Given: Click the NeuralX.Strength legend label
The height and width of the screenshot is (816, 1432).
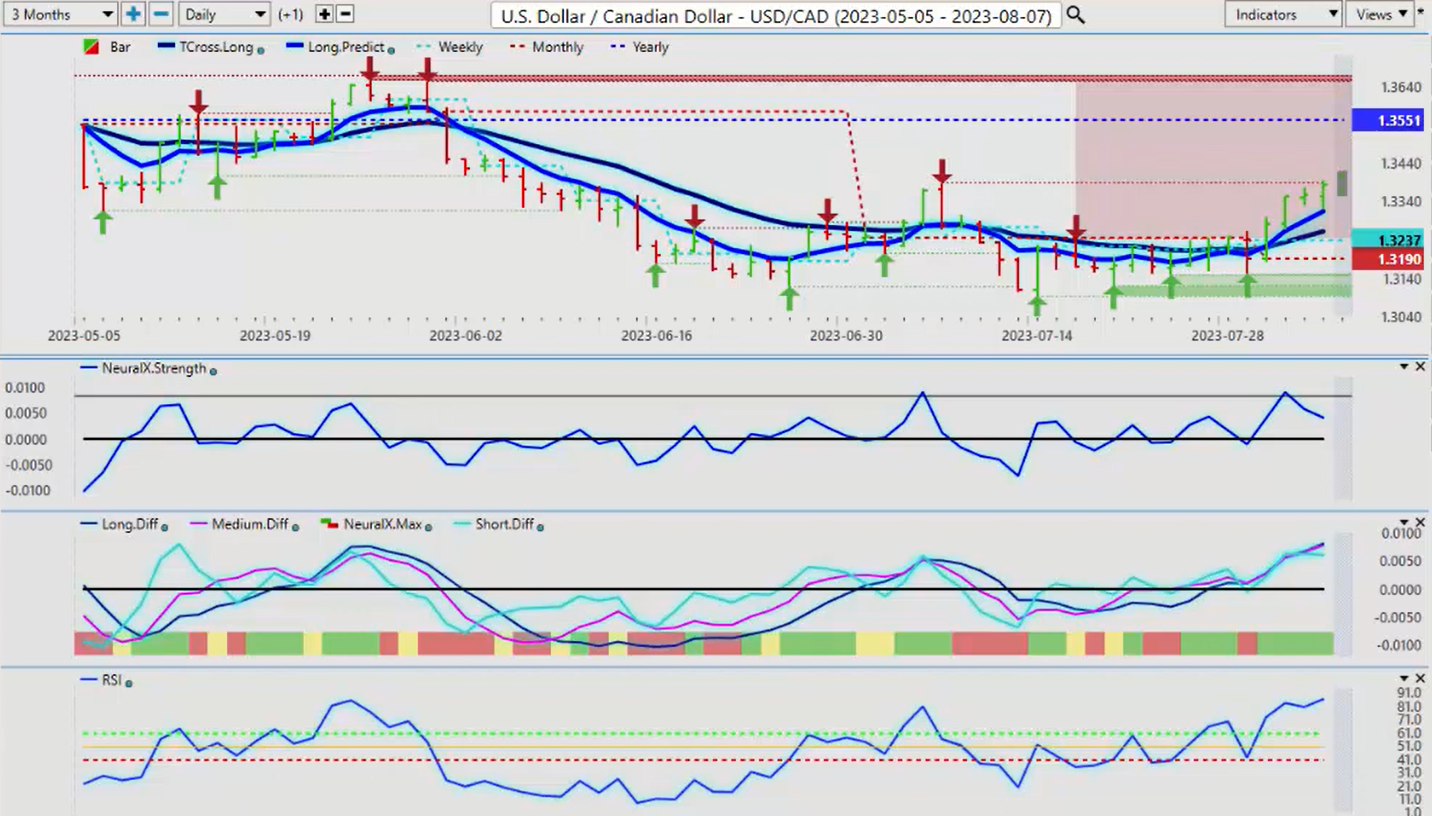Looking at the screenshot, I should point(153,368).
